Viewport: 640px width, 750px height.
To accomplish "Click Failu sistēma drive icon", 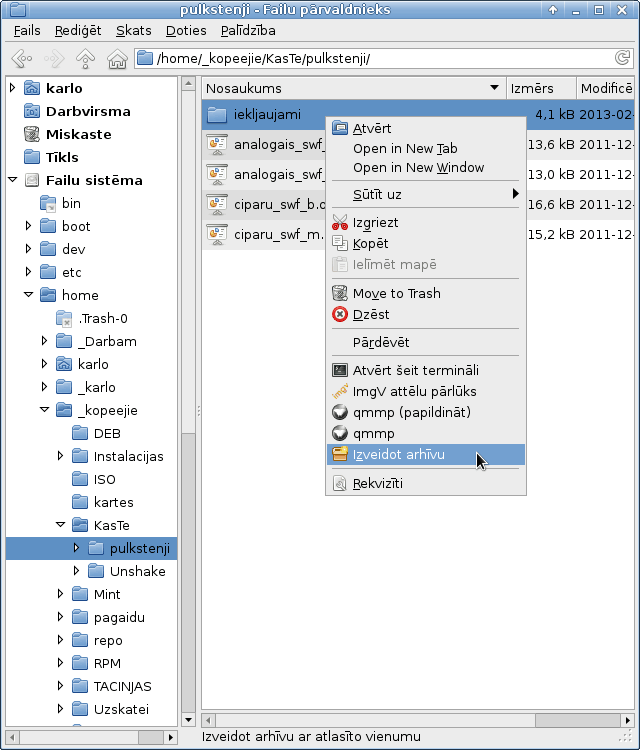I will point(32,180).
